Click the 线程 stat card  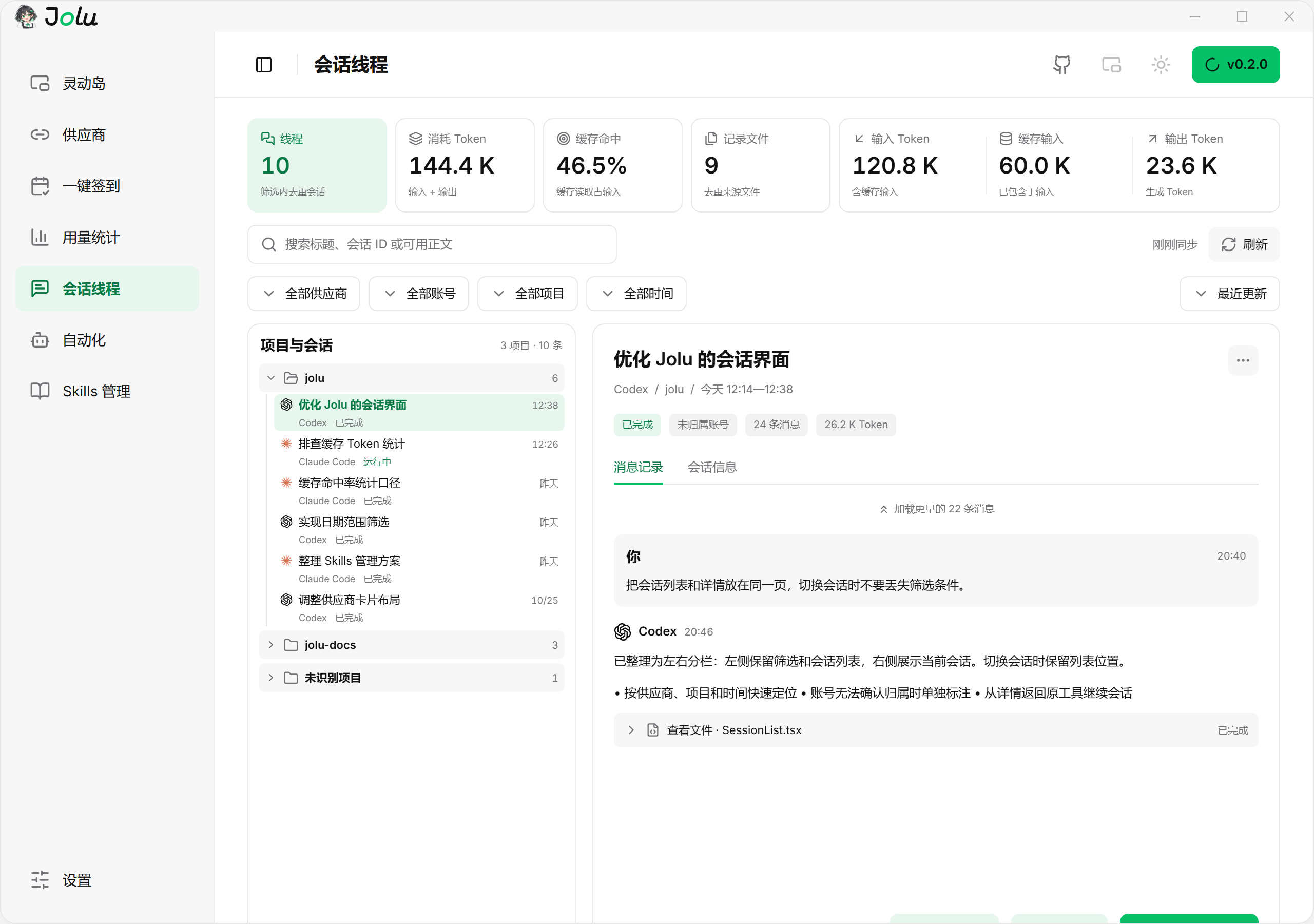(317, 165)
